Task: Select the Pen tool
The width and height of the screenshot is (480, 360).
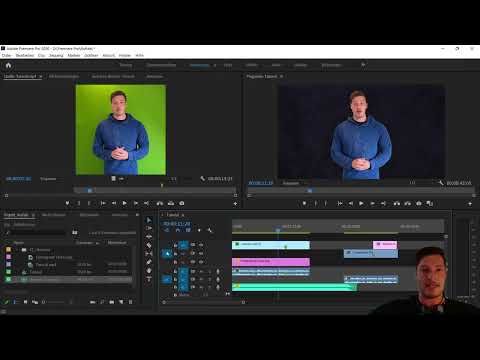Action: tap(149, 262)
